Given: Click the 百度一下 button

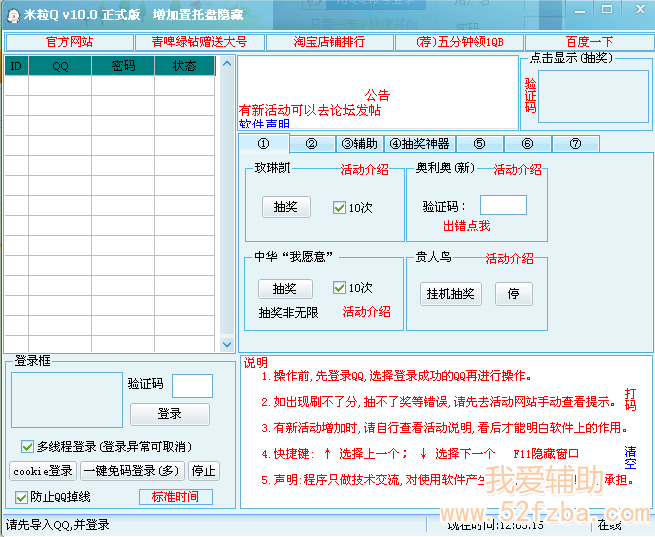Looking at the screenshot, I should [589, 42].
